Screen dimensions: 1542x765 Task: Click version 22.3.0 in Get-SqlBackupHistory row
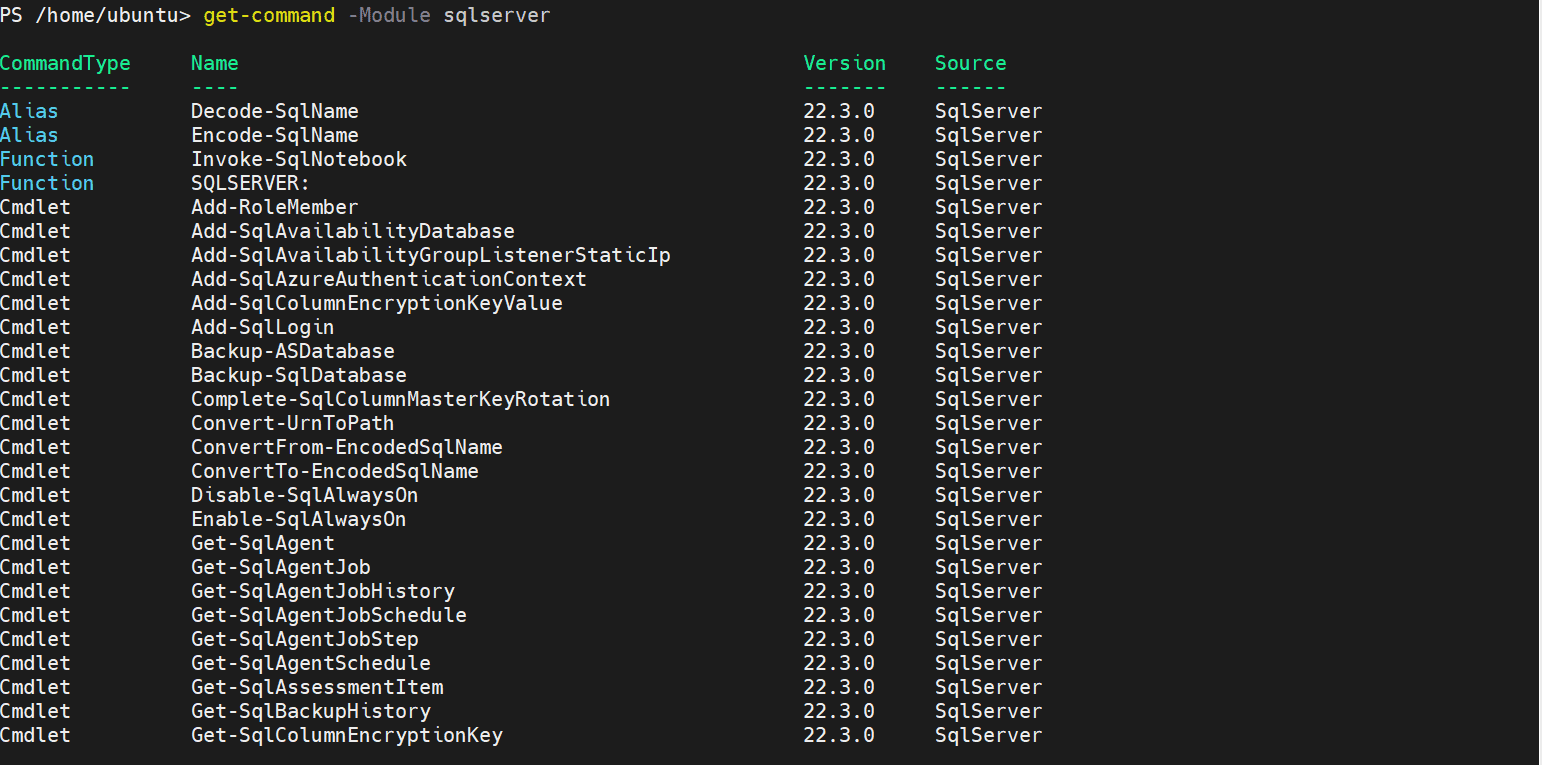839,711
